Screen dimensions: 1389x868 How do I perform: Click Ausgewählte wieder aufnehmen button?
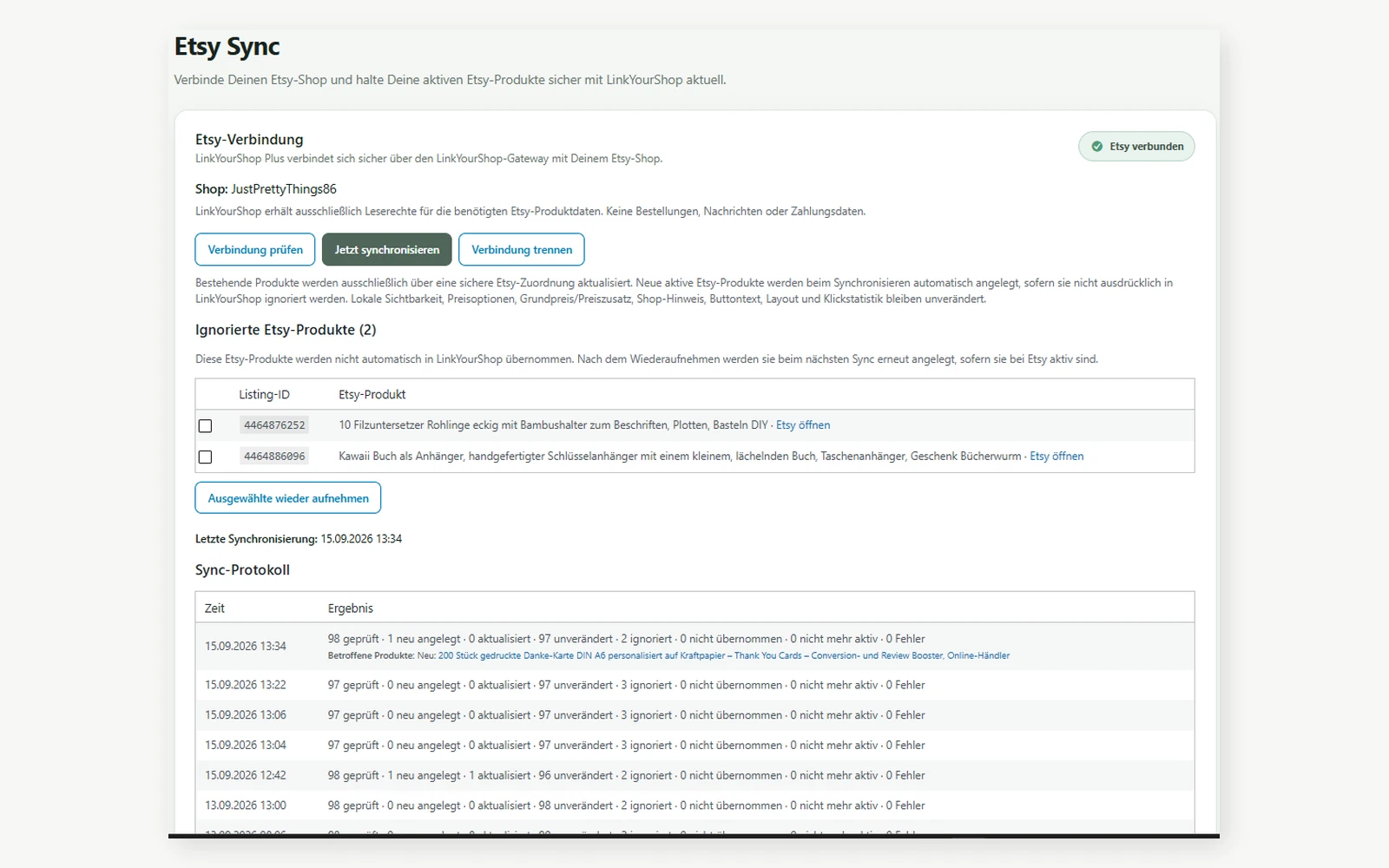point(288,498)
